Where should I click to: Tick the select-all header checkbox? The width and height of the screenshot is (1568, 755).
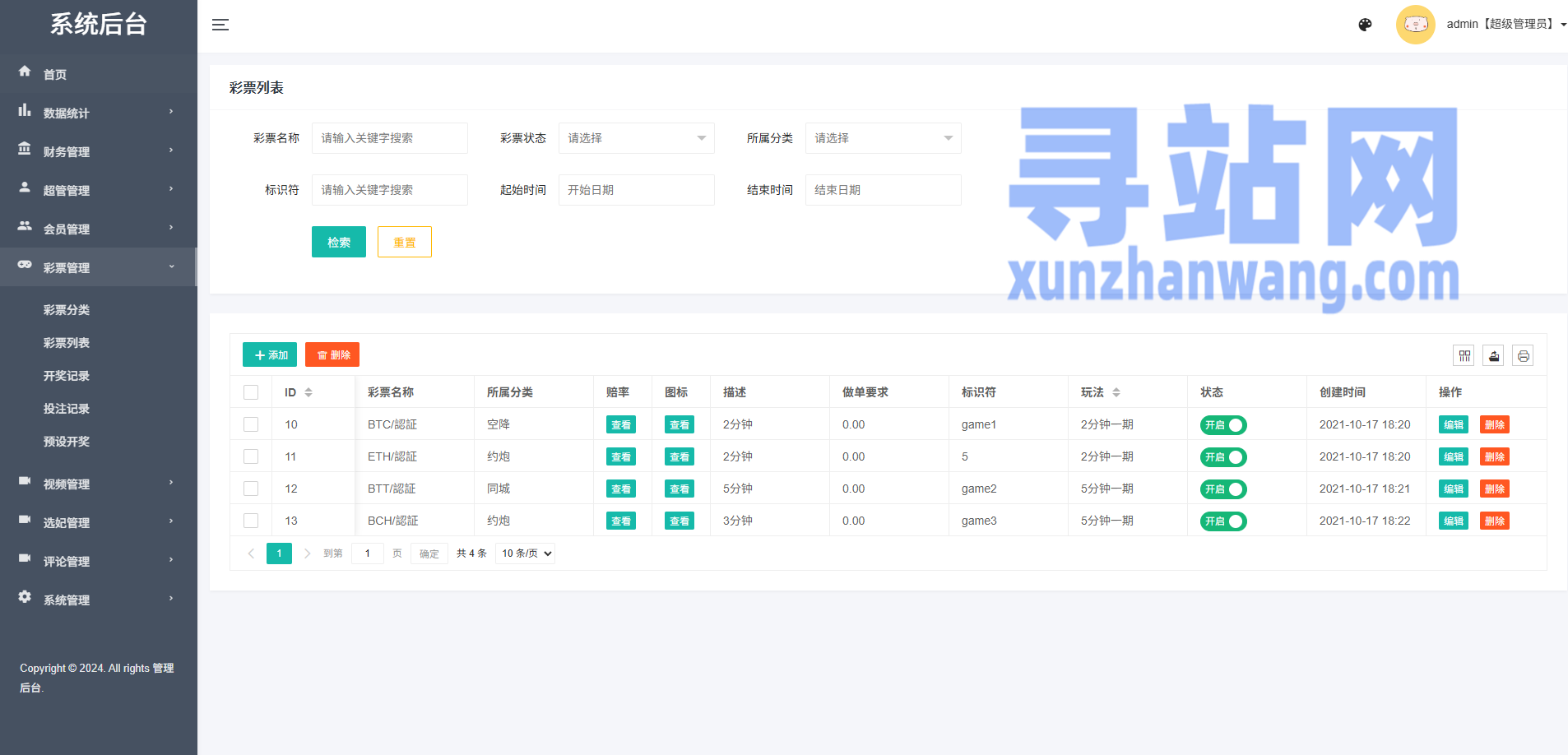coord(251,392)
